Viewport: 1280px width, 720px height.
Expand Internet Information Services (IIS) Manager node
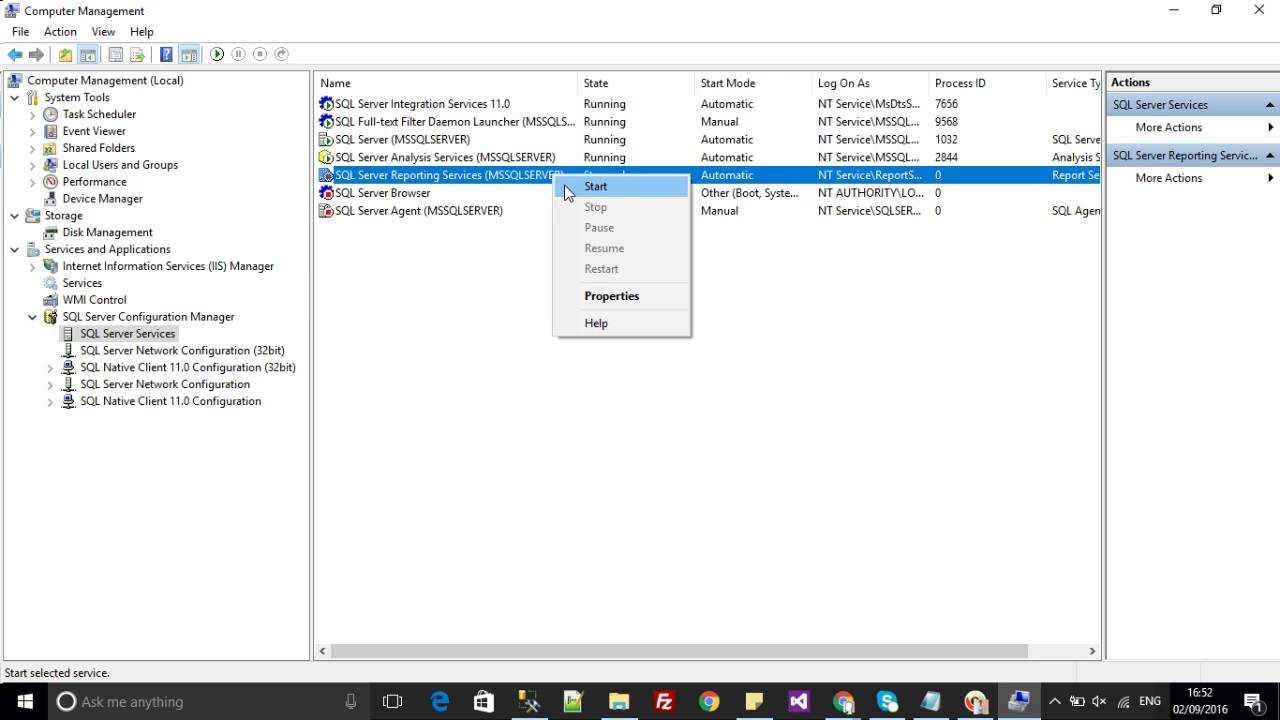click(x=32, y=267)
